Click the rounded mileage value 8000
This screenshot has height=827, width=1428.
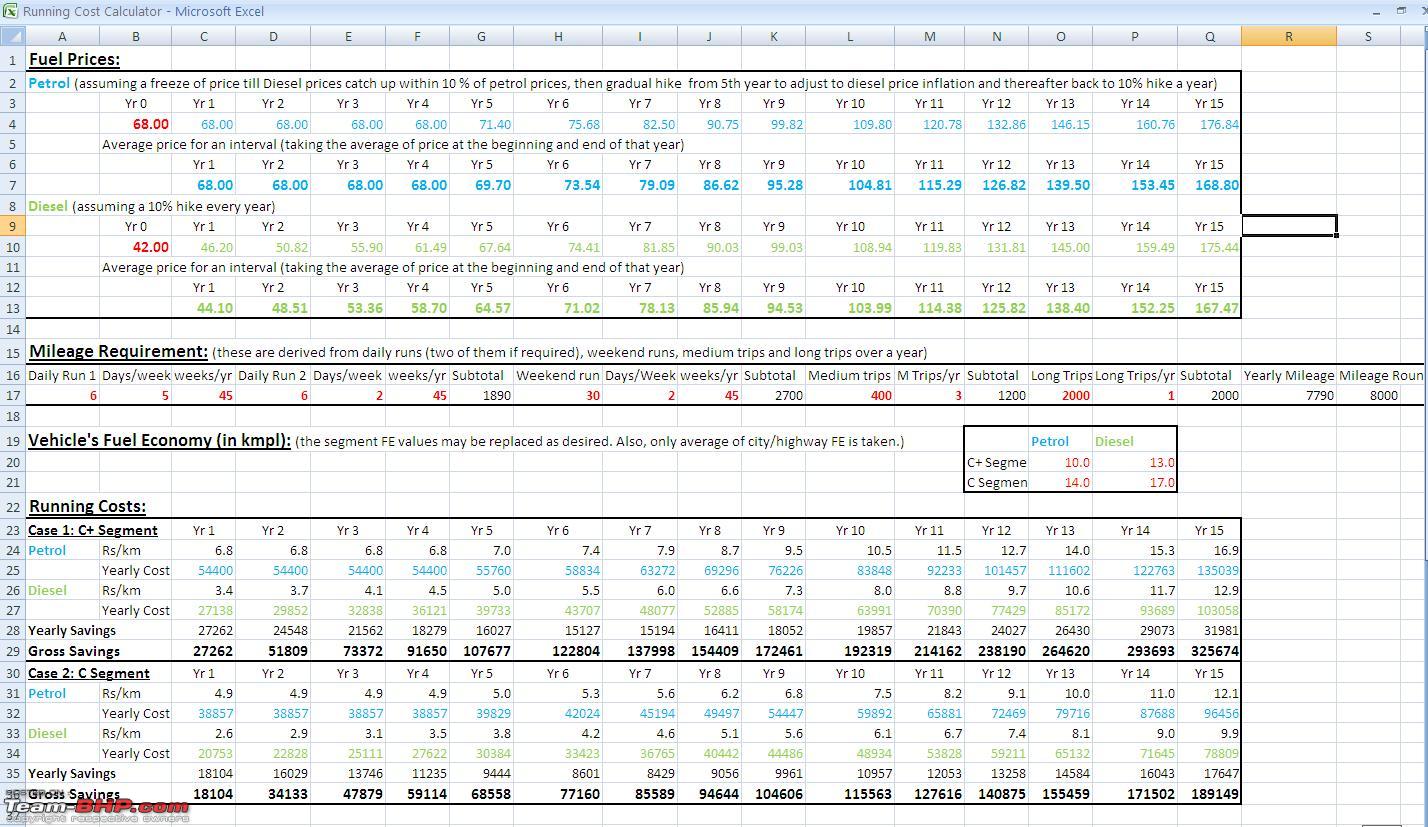click(1383, 395)
